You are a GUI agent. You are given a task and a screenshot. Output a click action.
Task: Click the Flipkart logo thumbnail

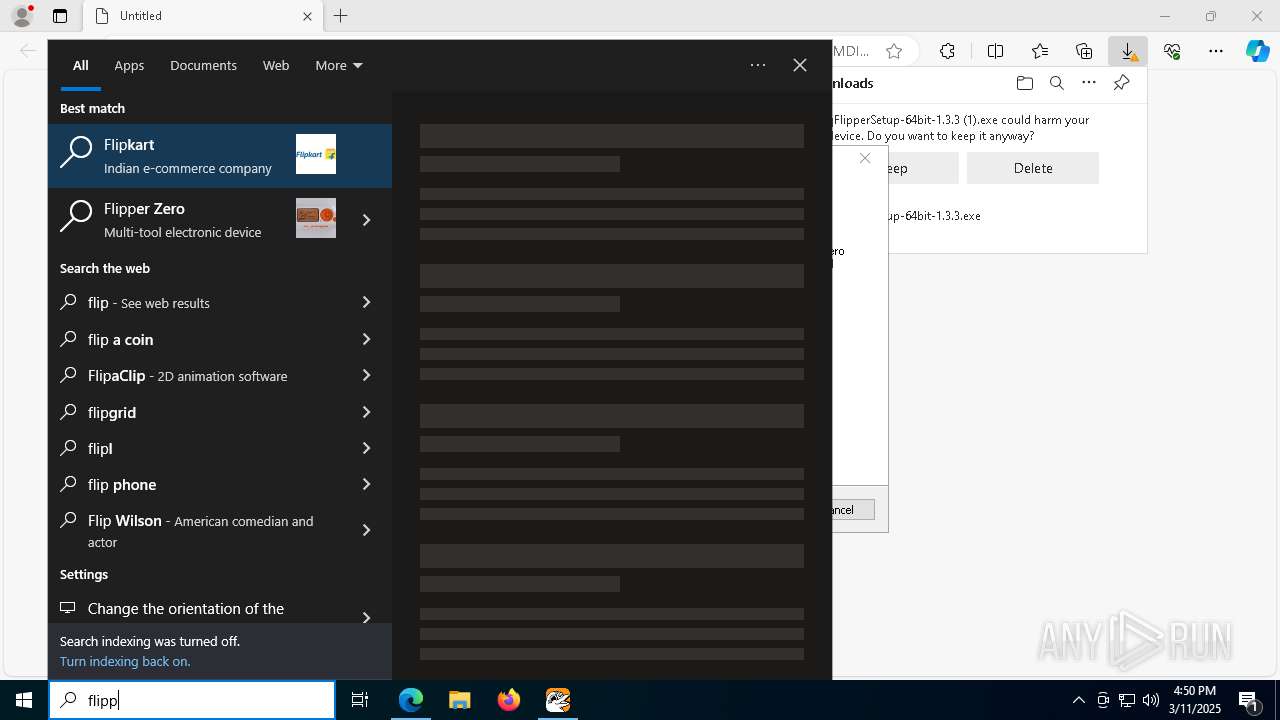pyautogui.click(x=316, y=154)
